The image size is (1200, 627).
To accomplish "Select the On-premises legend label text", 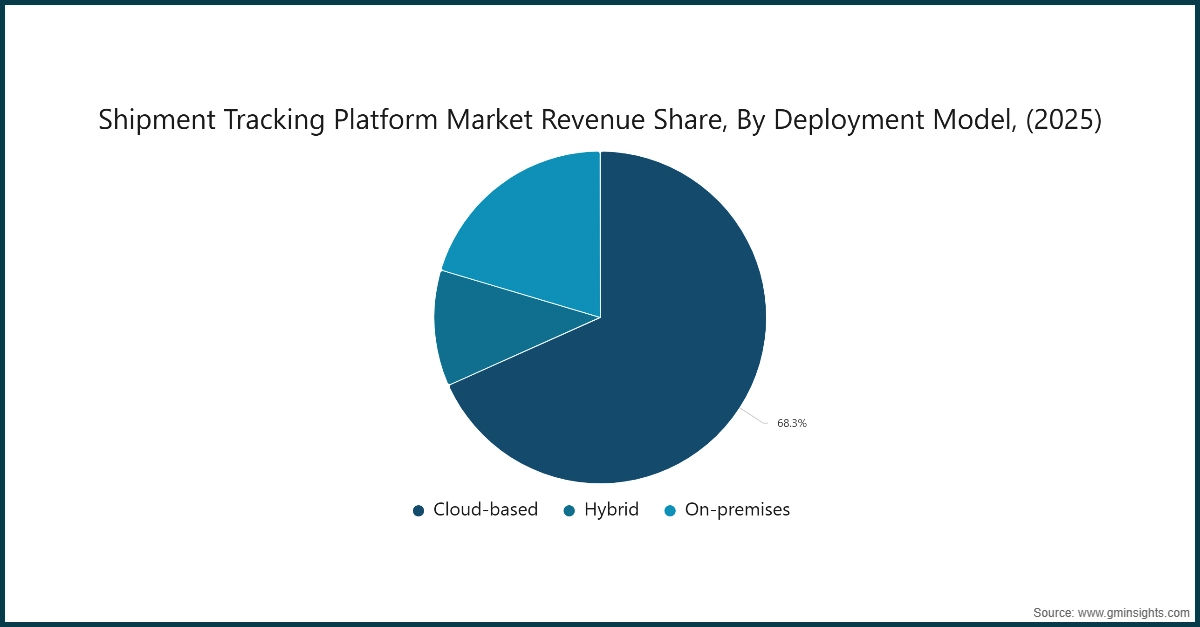I will (x=736, y=510).
